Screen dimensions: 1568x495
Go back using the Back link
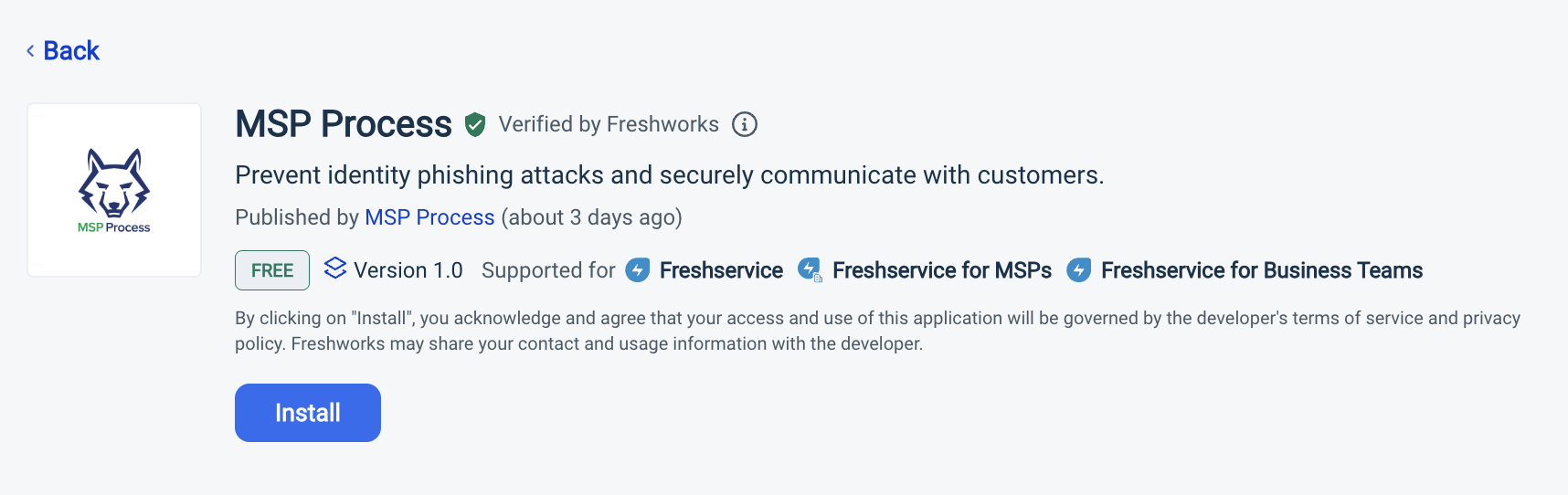coord(71,51)
